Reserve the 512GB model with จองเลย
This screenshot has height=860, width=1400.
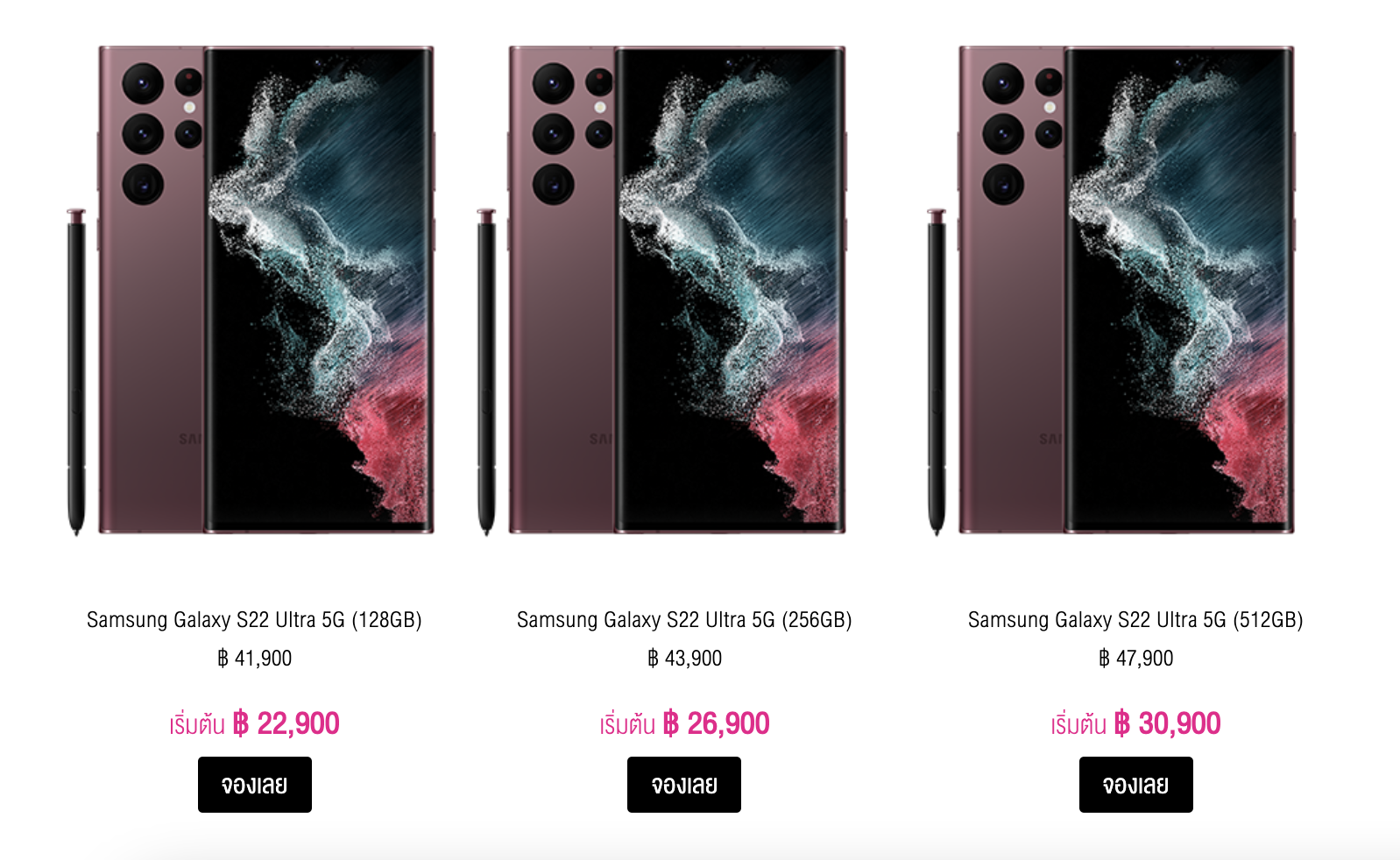pyautogui.click(x=1135, y=785)
